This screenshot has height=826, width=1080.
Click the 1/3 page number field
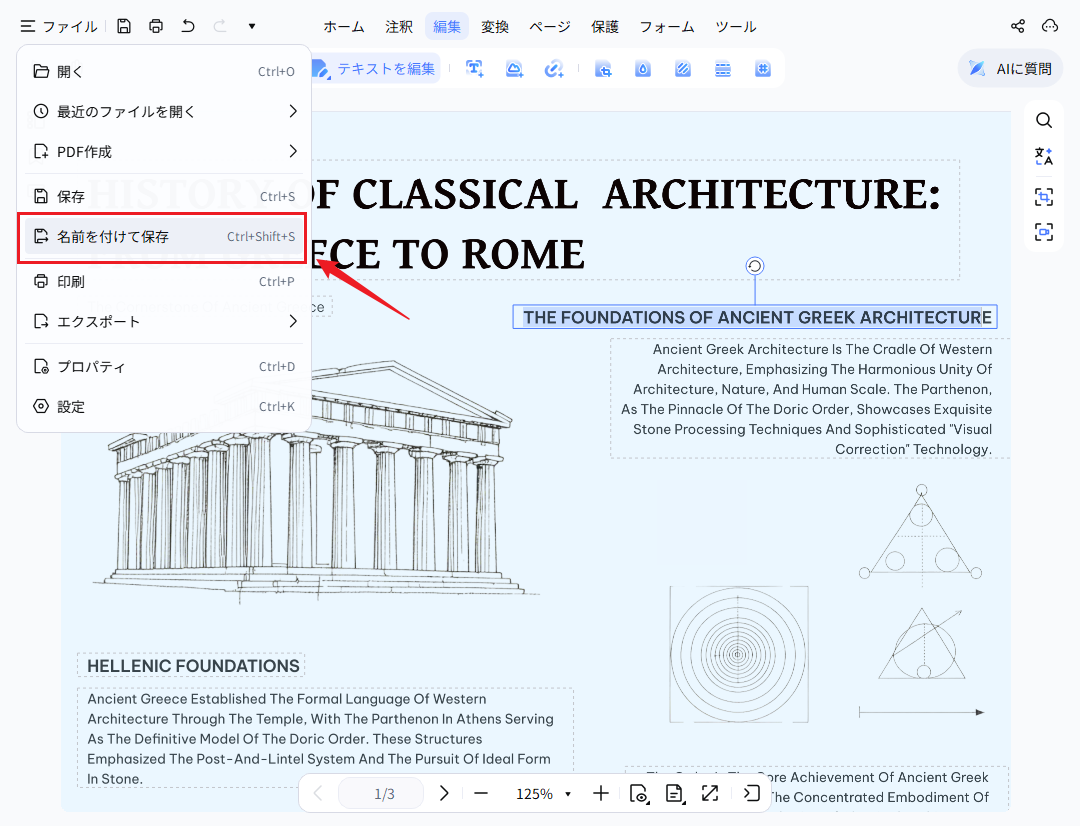point(381,794)
